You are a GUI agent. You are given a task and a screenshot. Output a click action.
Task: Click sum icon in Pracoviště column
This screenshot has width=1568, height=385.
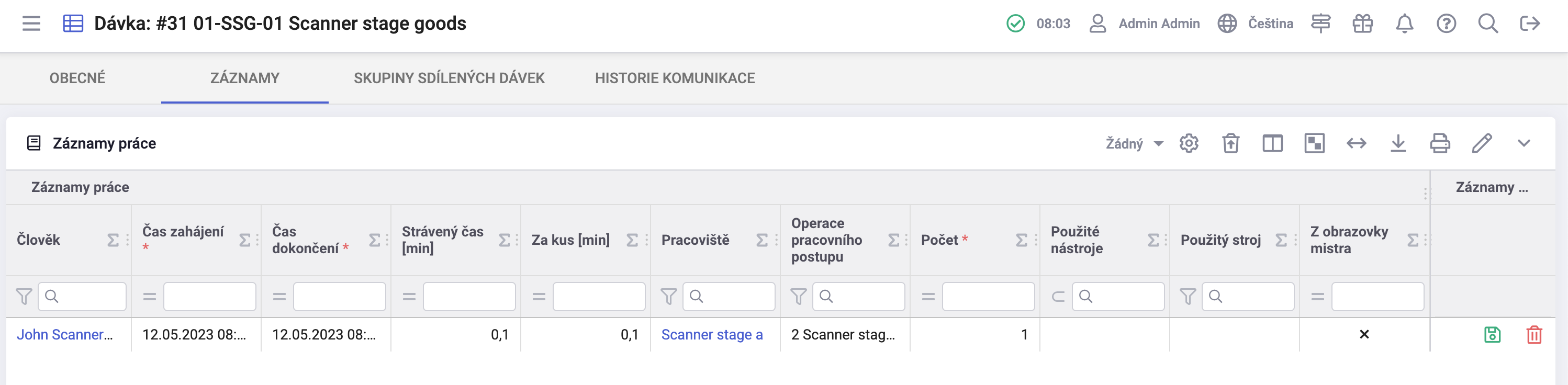[762, 240]
